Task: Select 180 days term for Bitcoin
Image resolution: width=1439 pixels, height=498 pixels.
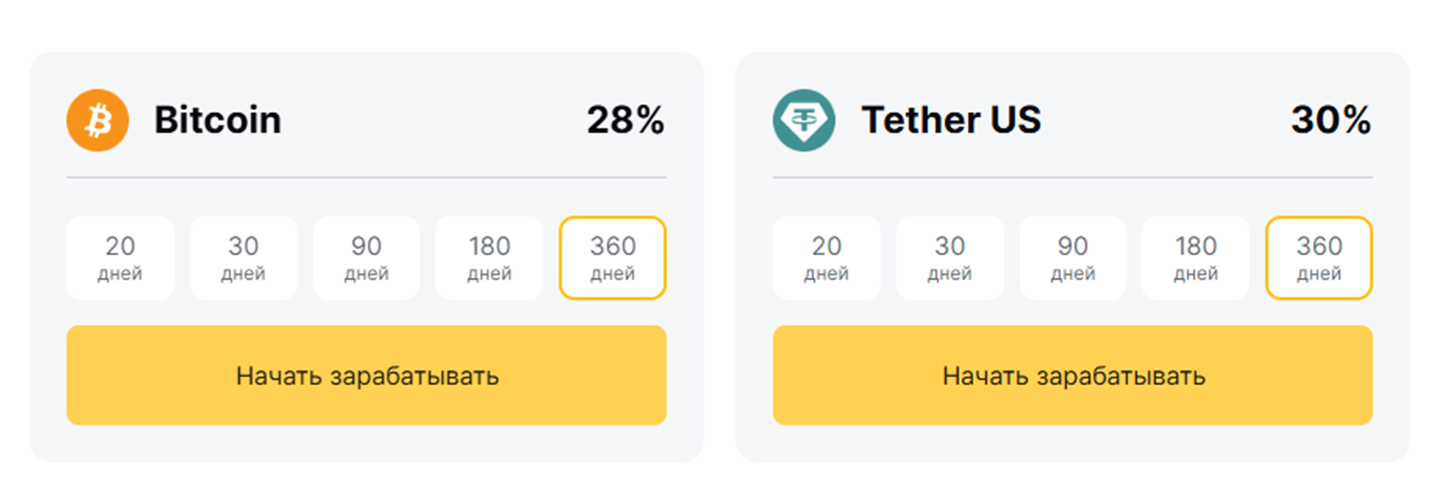Action: [489, 258]
